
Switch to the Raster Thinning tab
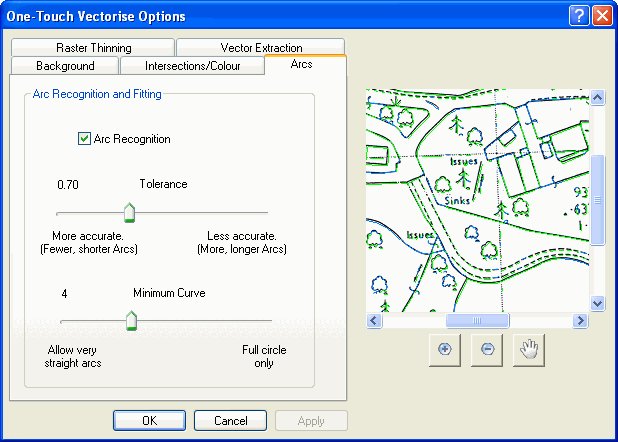point(93,48)
